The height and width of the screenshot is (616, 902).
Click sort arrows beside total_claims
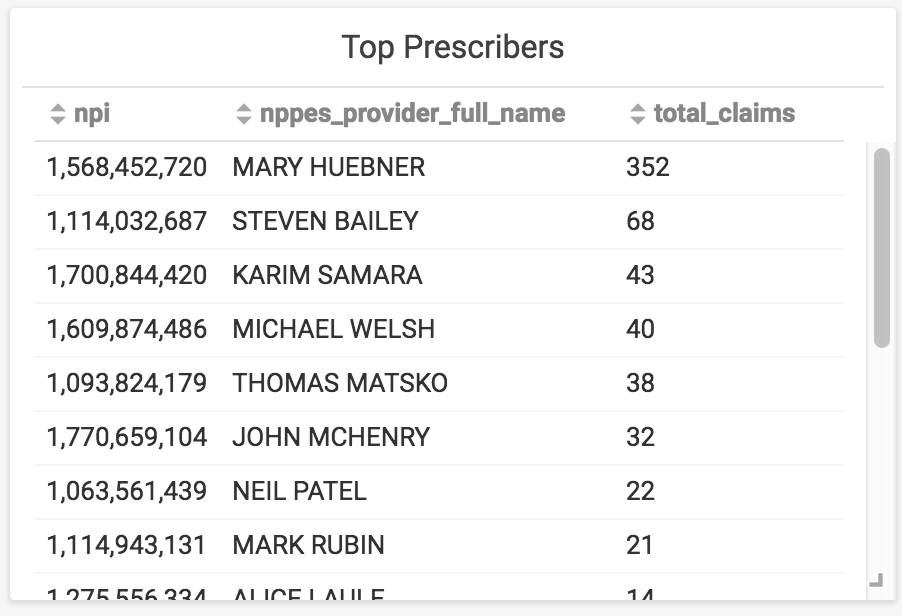click(638, 113)
